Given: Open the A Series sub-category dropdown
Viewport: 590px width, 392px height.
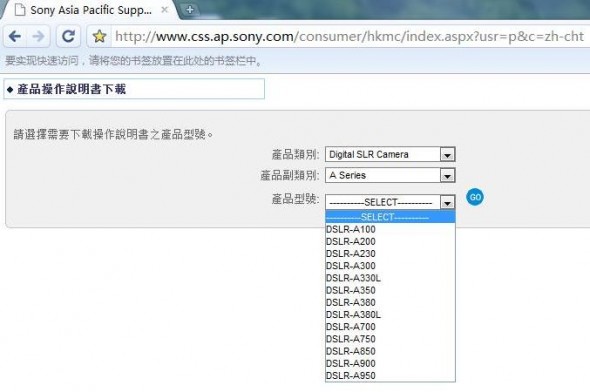Looking at the screenshot, I should click(390, 175).
